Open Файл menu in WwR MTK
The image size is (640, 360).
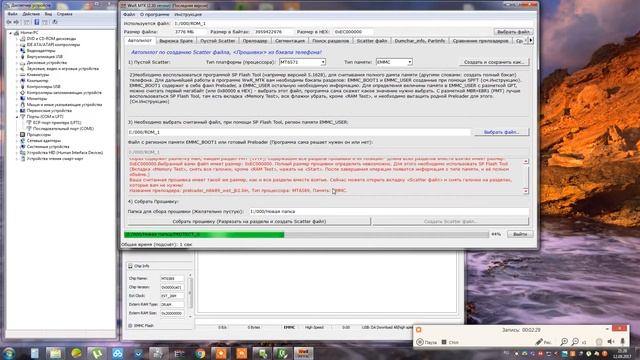coord(129,15)
